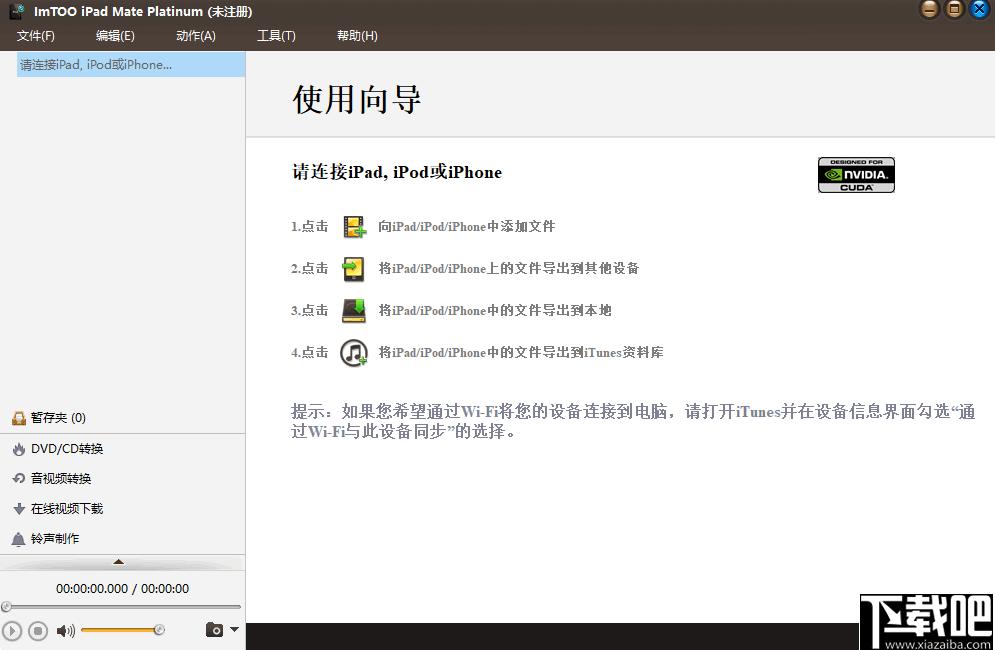Minimize the ImTOO window

click(x=930, y=9)
